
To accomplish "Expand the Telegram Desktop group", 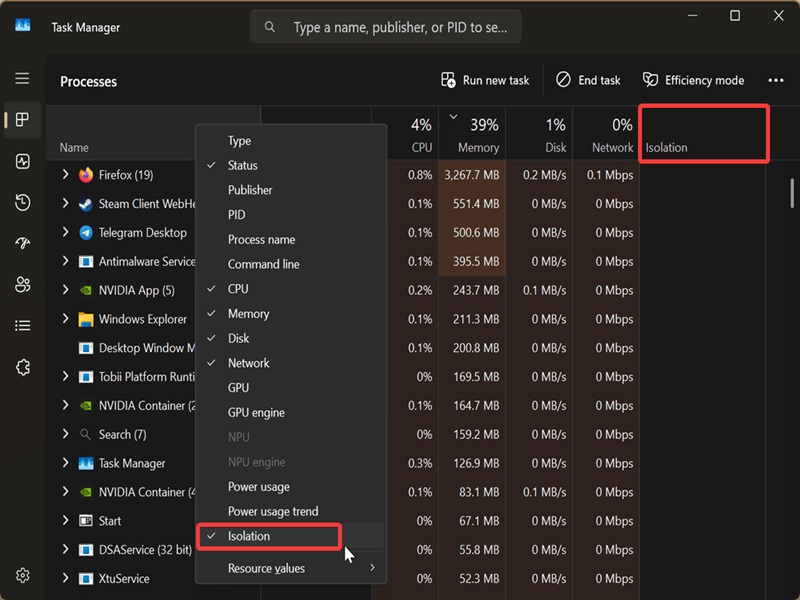I will coord(65,232).
